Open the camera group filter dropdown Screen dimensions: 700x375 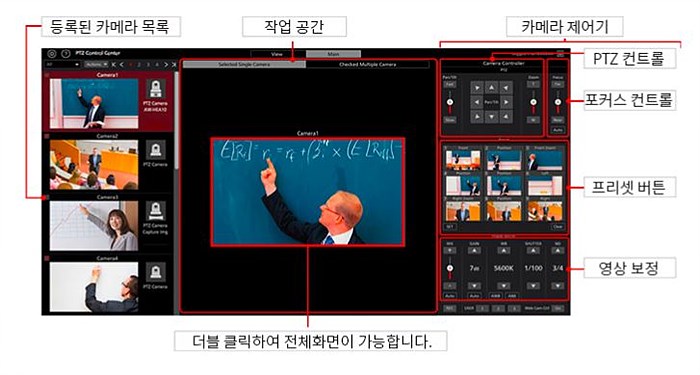(62, 65)
